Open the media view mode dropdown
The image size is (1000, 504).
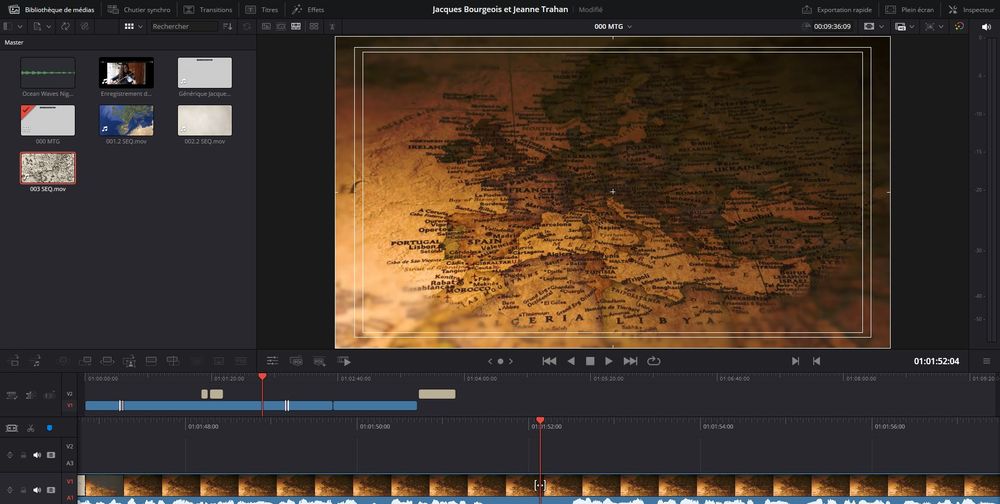click(140, 26)
